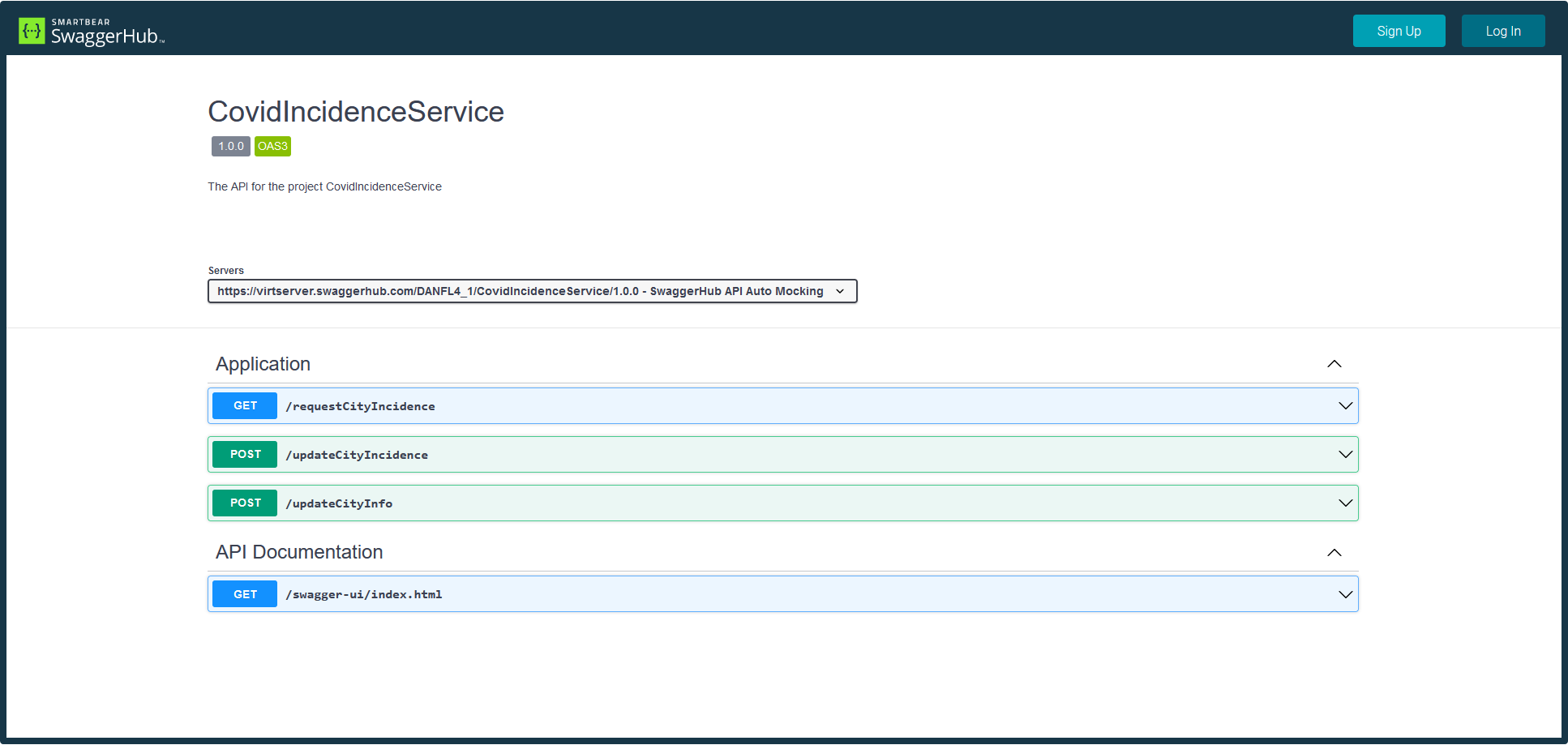Click the OAS3 badge
Image resolution: width=1568 pixels, height=745 pixels.
tap(272, 146)
